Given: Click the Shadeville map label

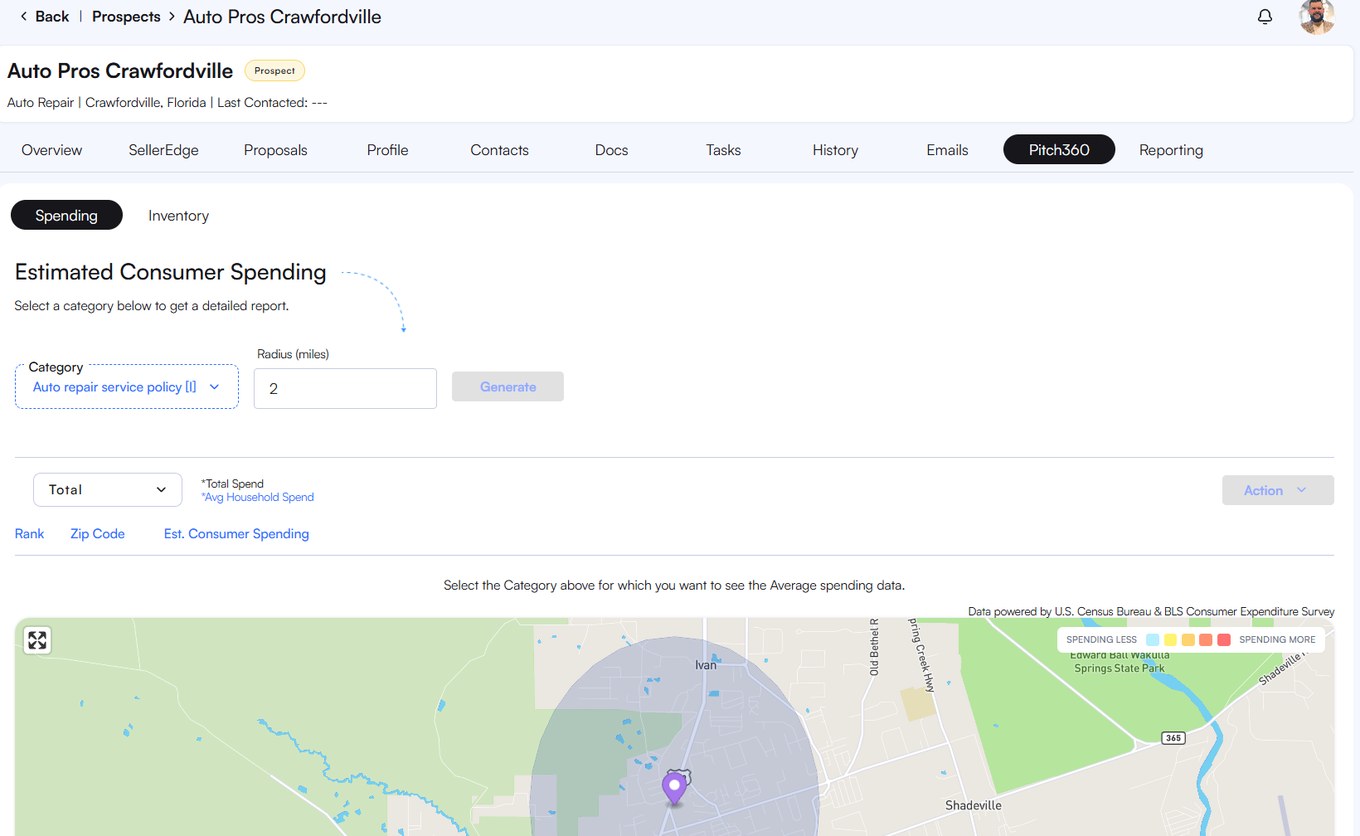Looking at the screenshot, I should 973,805.
